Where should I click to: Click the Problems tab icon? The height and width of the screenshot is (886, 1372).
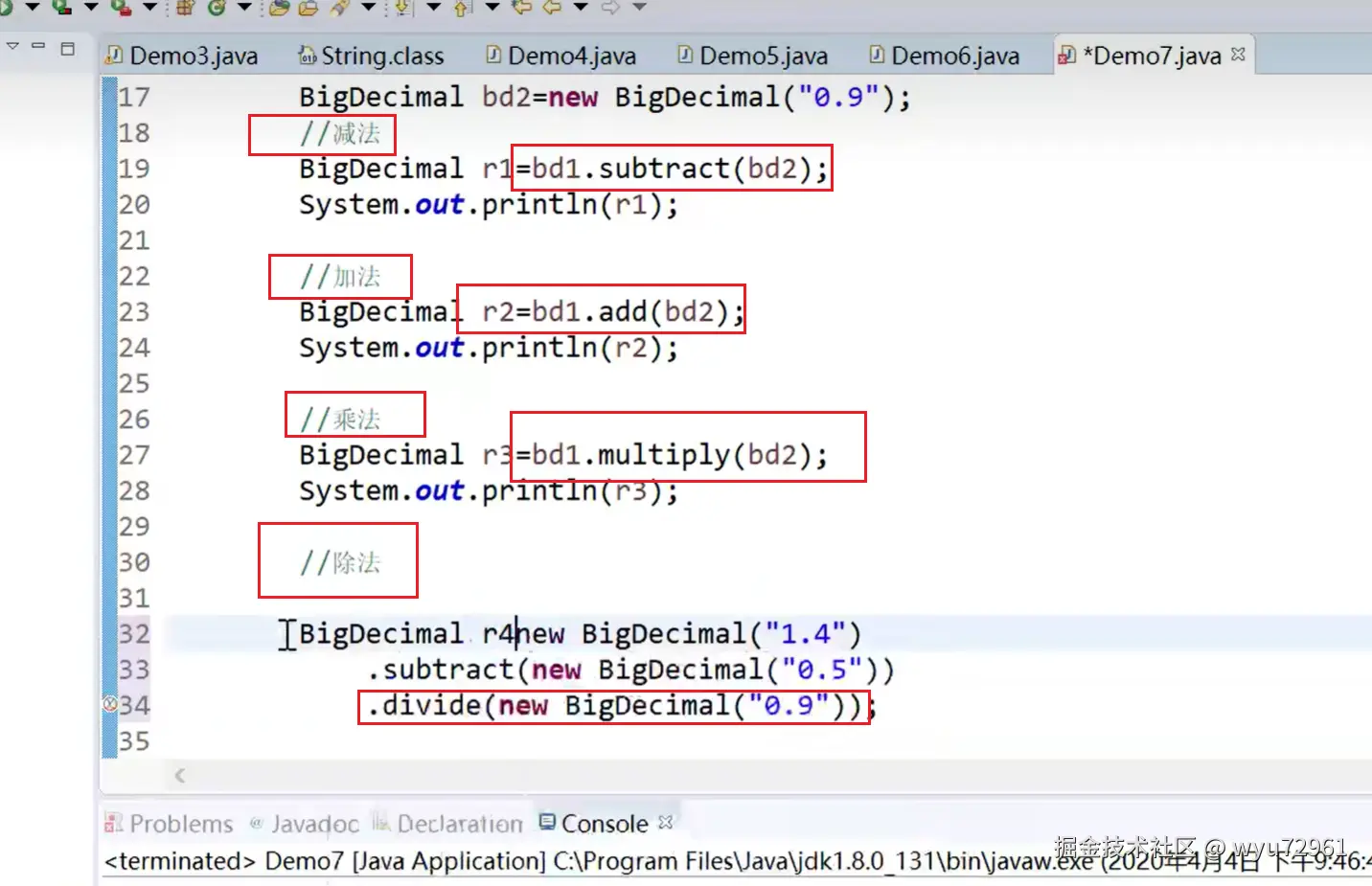(114, 823)
